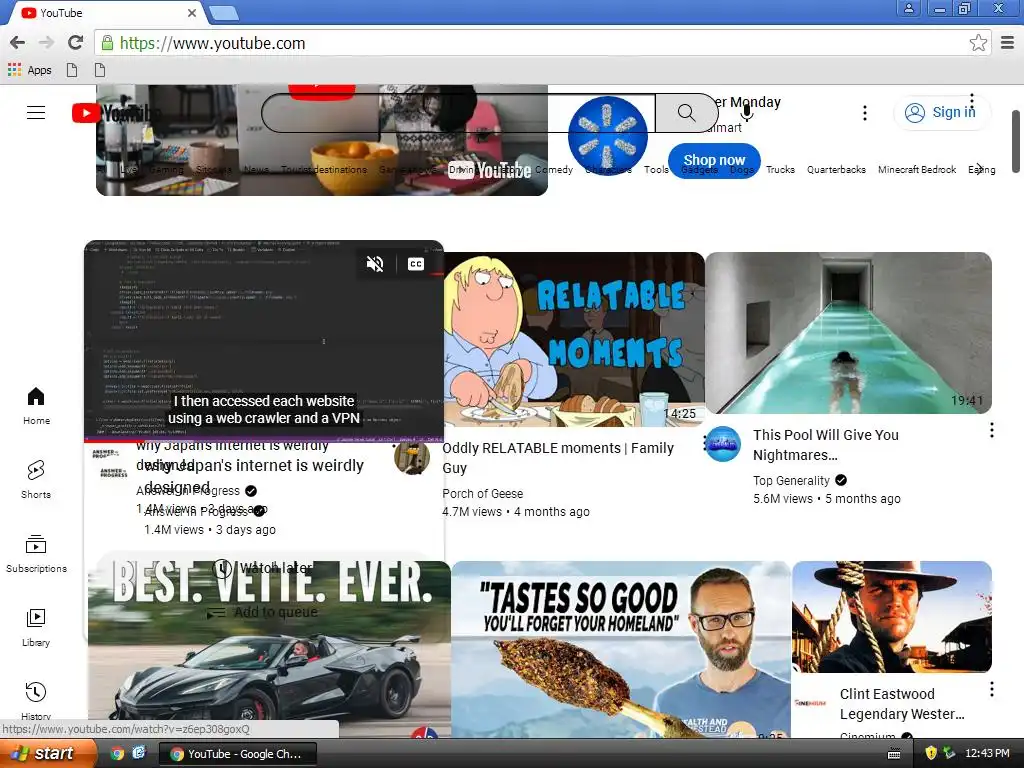Open Apps in the bookmarks bar
This screenshot has height=768, width=1024.
29,70
